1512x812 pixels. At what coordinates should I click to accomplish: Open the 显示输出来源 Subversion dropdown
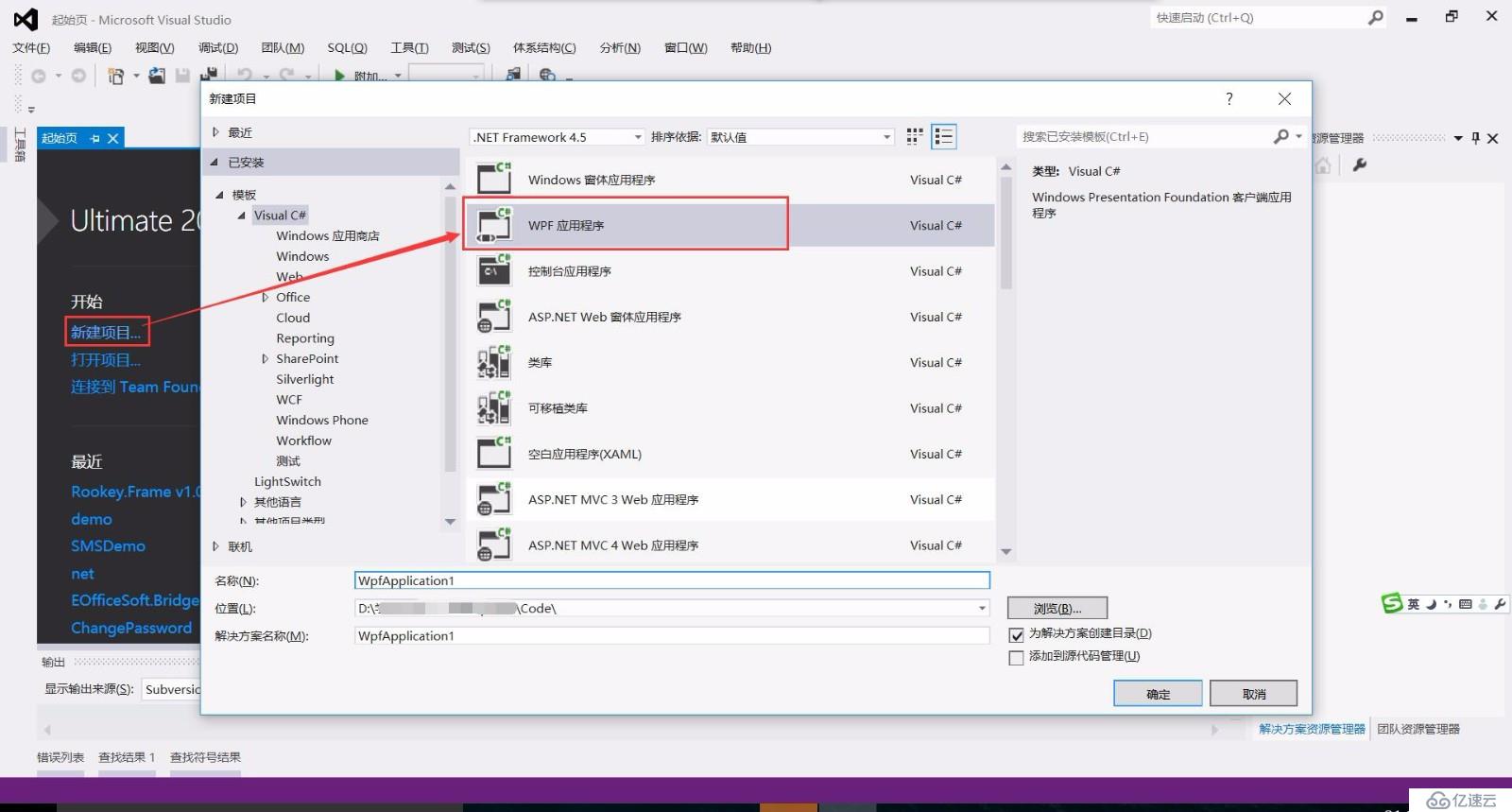[x=171, y=689]
